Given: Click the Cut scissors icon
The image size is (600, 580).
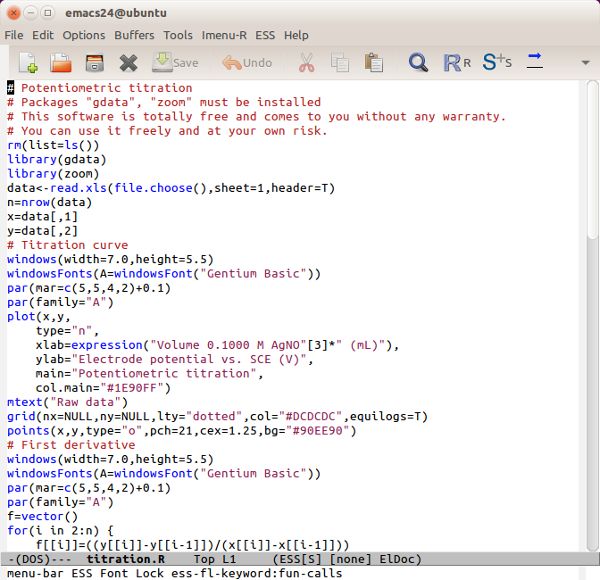Looking at the screenshot, I should point(306,63).
